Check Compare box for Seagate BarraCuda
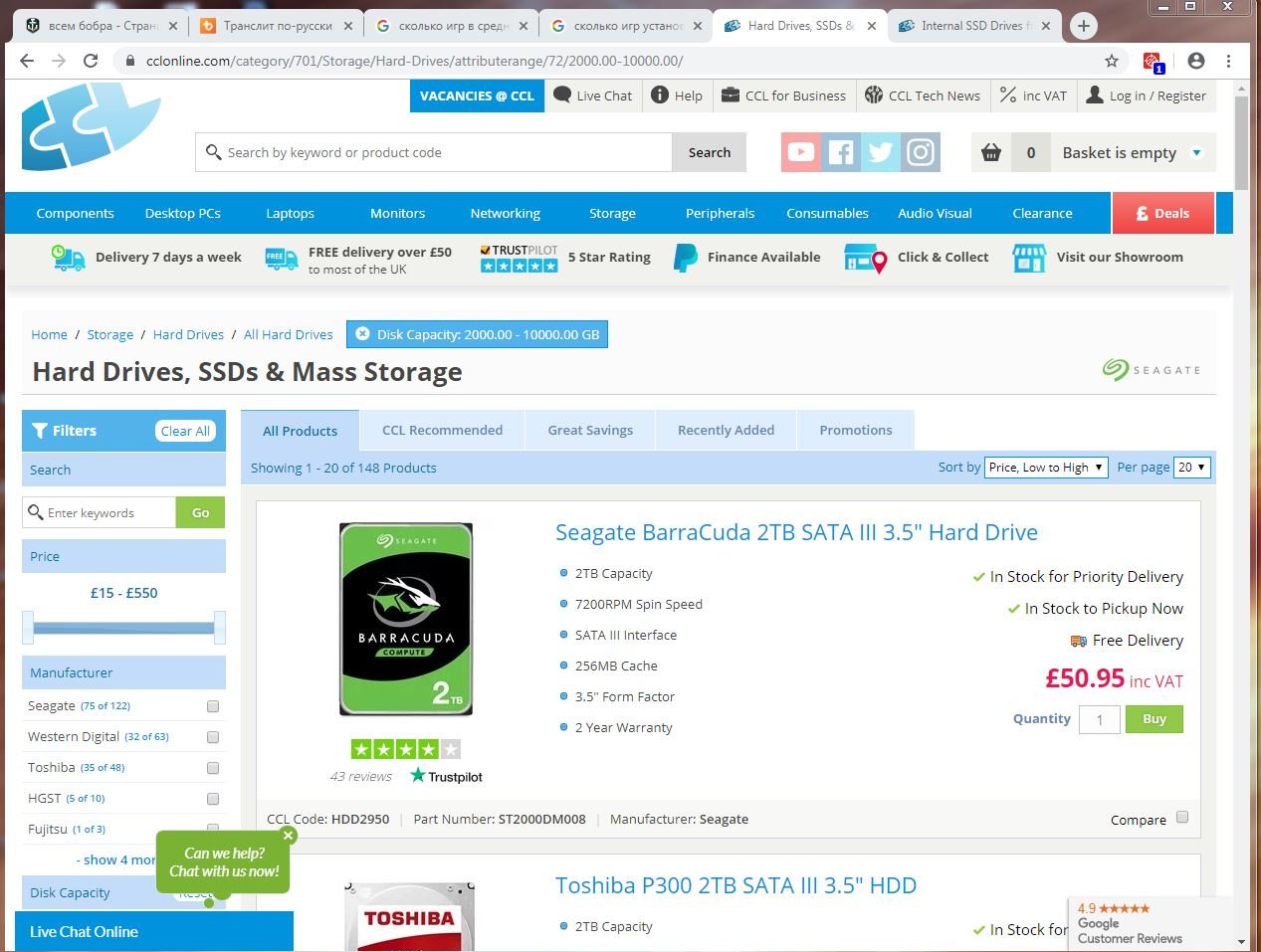 click(x=1182, y=818)
